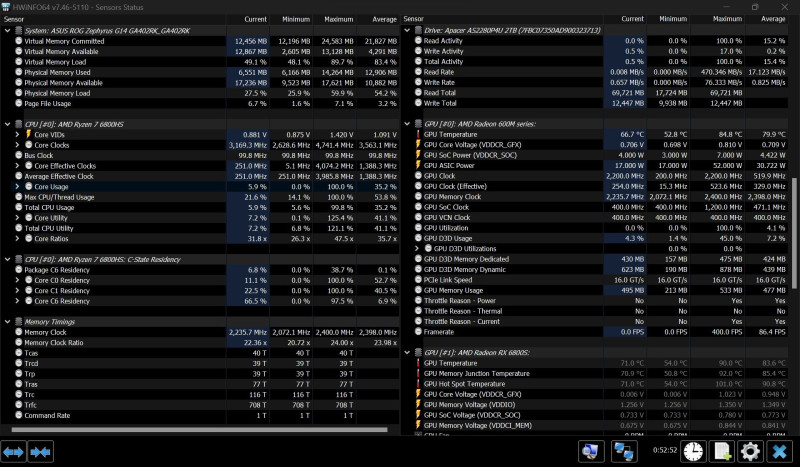Expand the Core C0 Residency row
This screenshot has height=467, width=800.
point(18,280)
